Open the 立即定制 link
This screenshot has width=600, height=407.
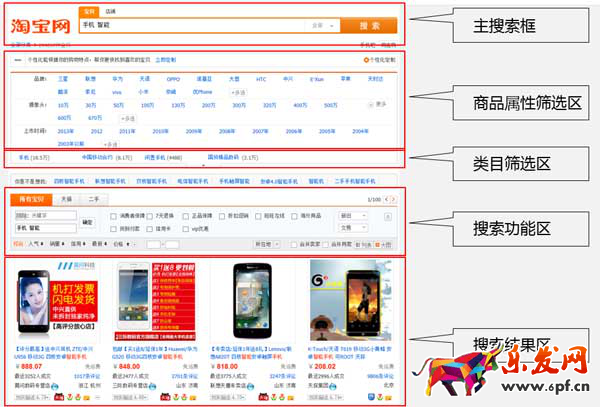166,60
